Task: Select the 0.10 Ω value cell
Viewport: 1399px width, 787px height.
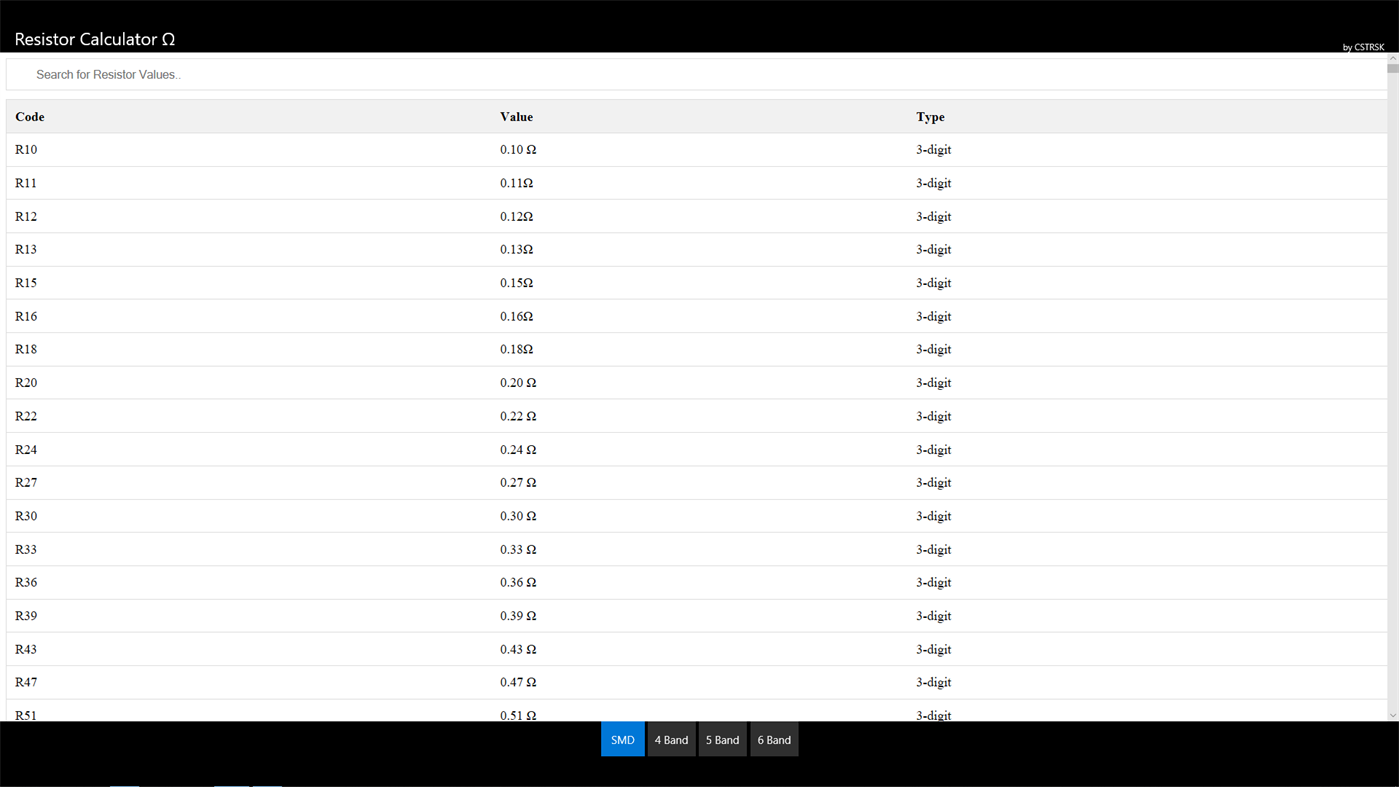Action: [x=518, y=150]
